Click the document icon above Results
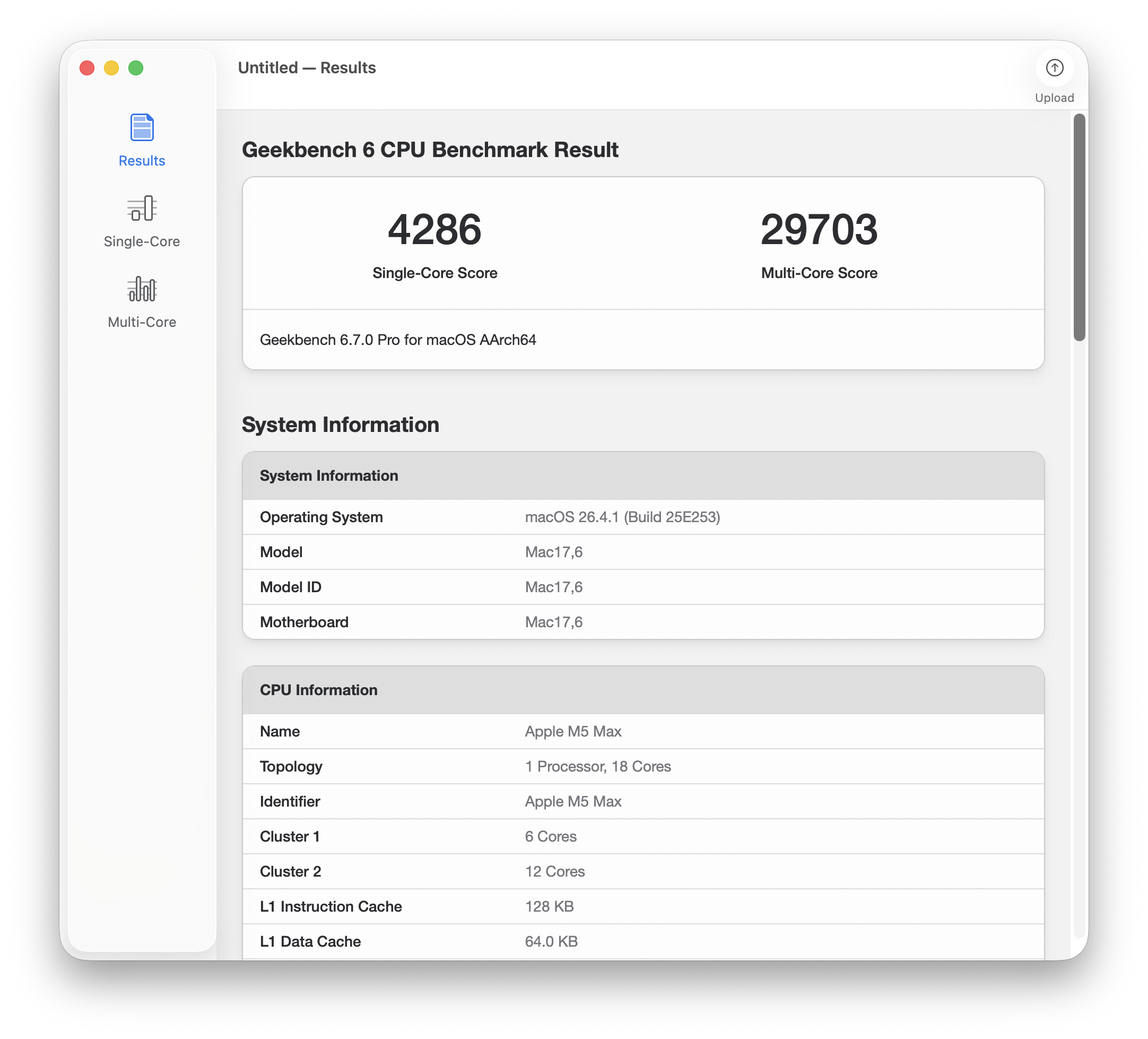1148x1039 pixels. [x=141, y=128]
